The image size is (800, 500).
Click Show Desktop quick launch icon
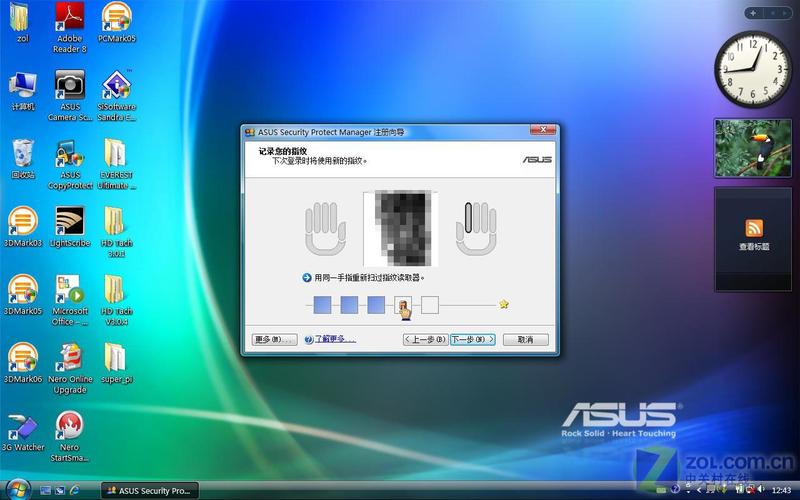pos(45,491)
